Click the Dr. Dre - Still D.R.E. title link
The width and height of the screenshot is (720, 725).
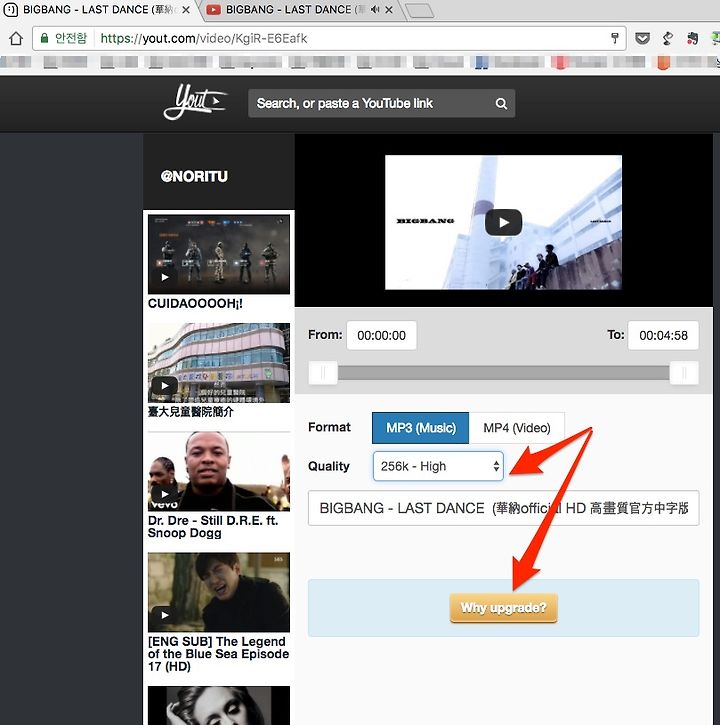213,527
